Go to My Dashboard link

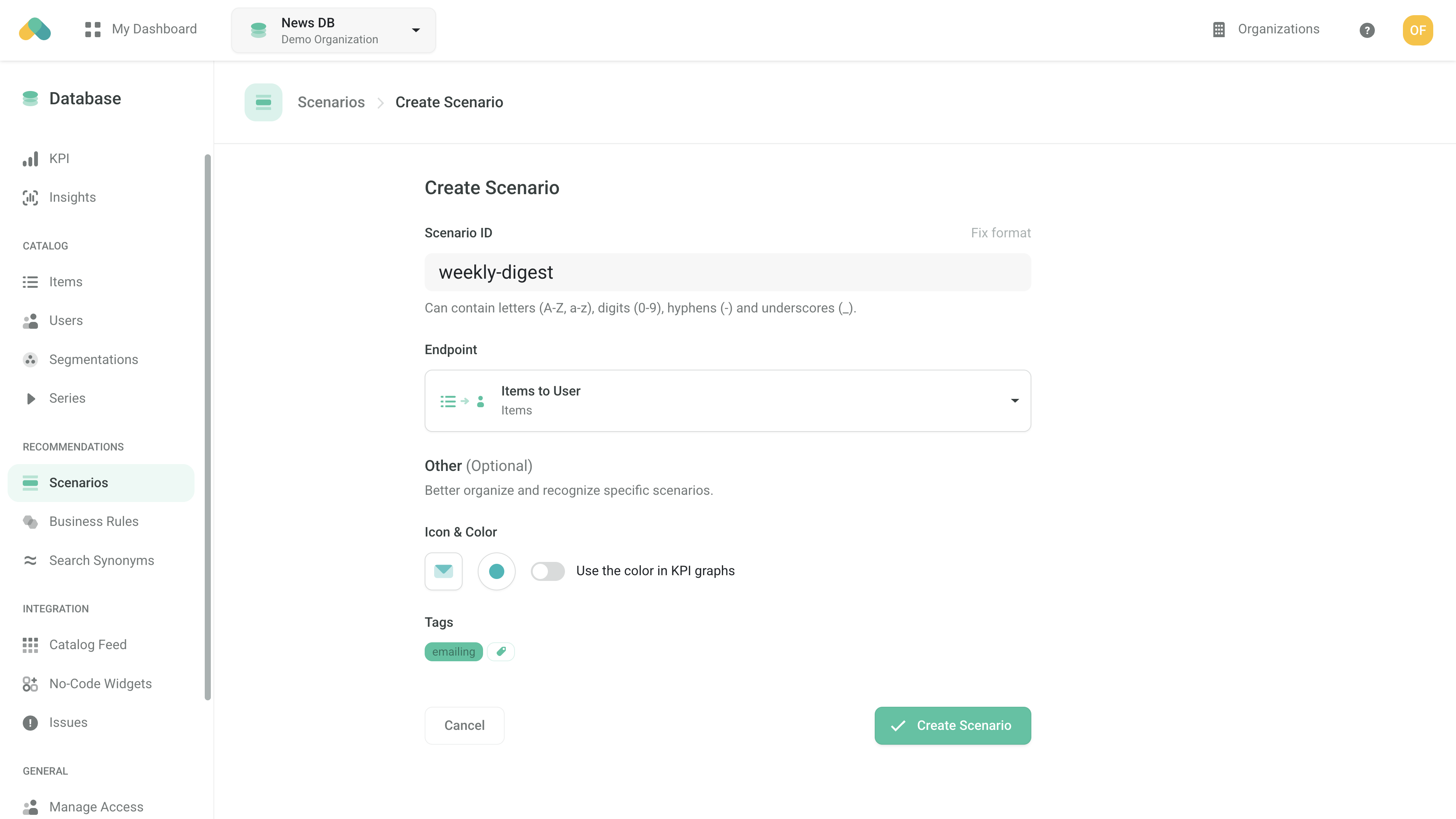click(x=154, y=30)
